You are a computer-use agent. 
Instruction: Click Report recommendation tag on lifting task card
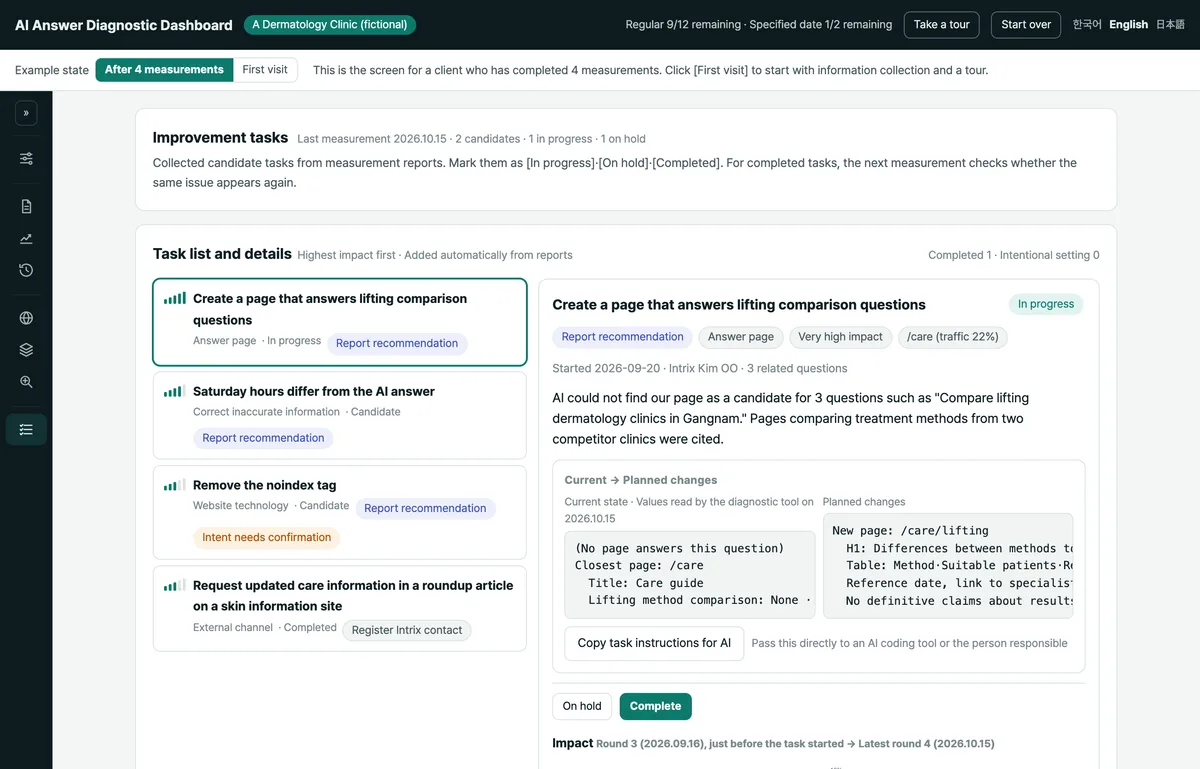click(x=397, y=343)
